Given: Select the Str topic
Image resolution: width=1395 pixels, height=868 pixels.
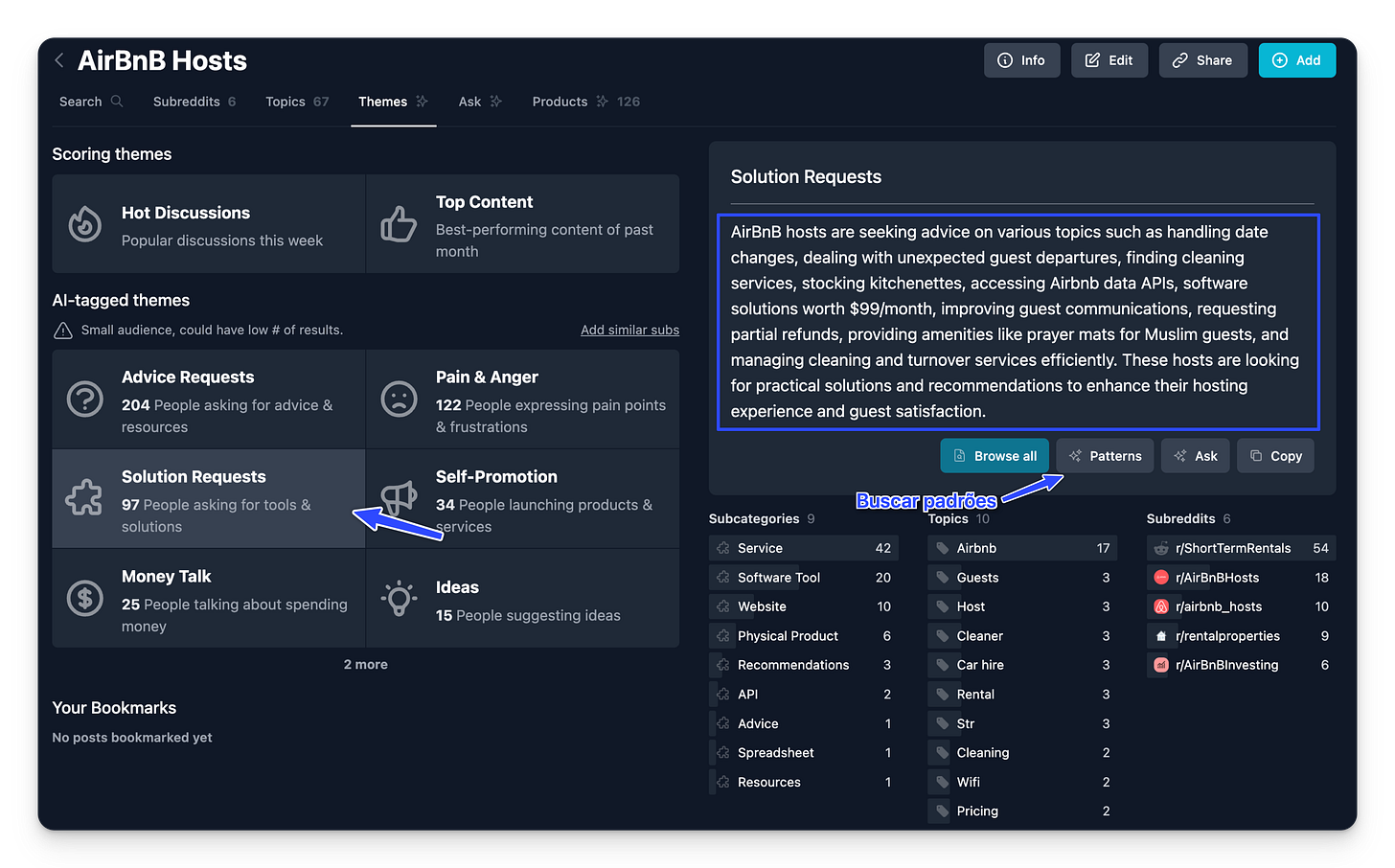Looking at the screenshot, I should coord(1022,723).
